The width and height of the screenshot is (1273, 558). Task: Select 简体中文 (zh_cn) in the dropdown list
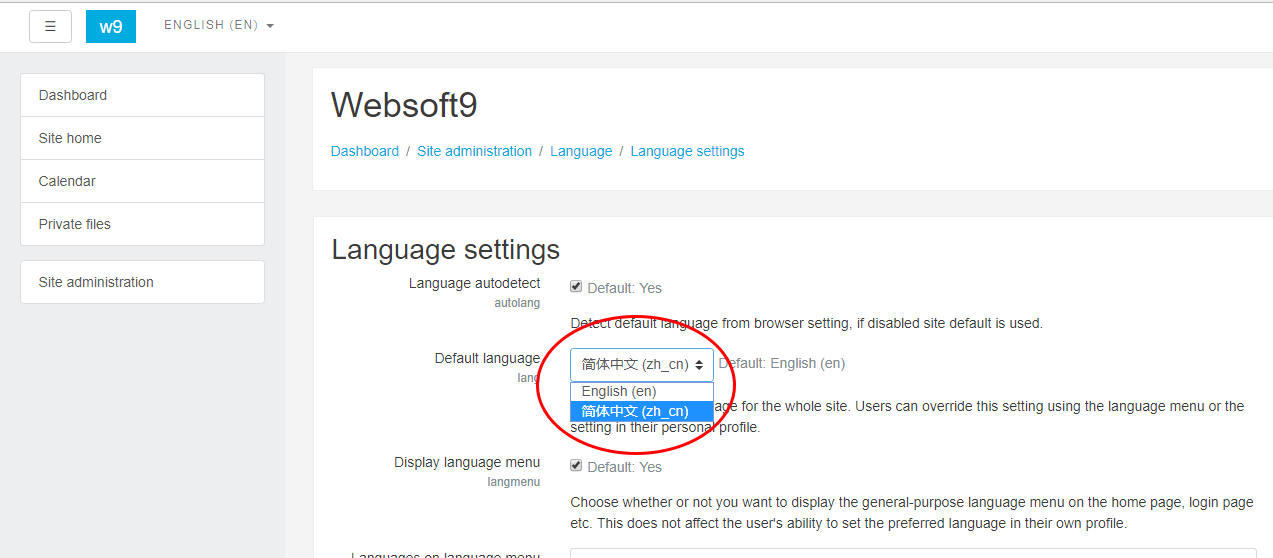(635, 411)
